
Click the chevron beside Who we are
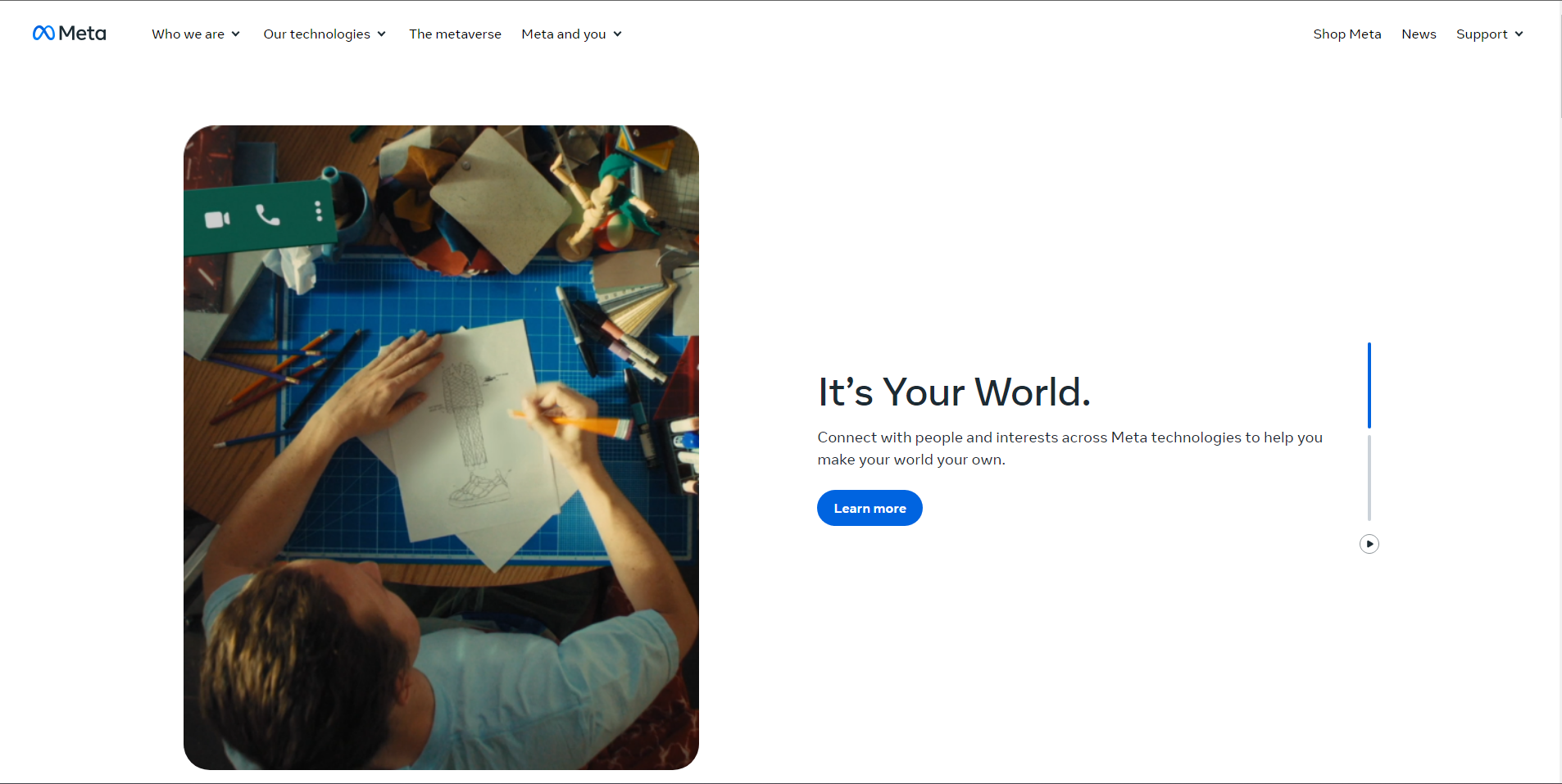point(236,34)
